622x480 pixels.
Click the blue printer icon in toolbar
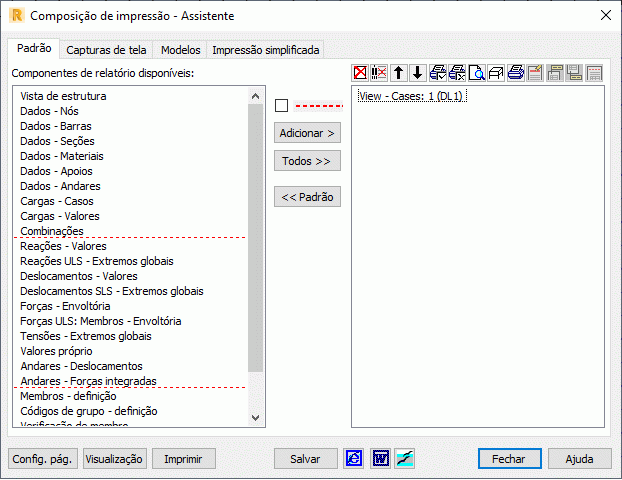[x=516, y=73]
